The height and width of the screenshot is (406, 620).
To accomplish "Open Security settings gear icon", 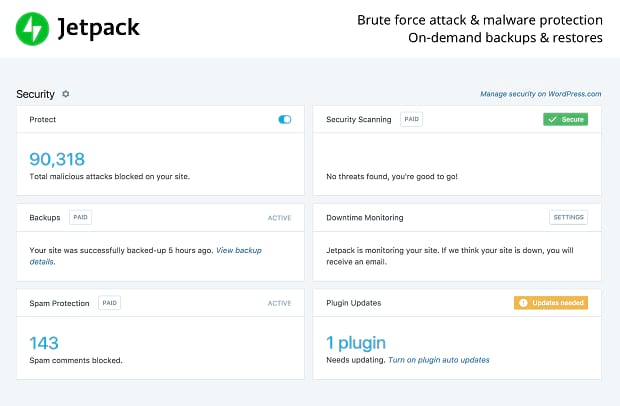I will (x=66, y=94).
